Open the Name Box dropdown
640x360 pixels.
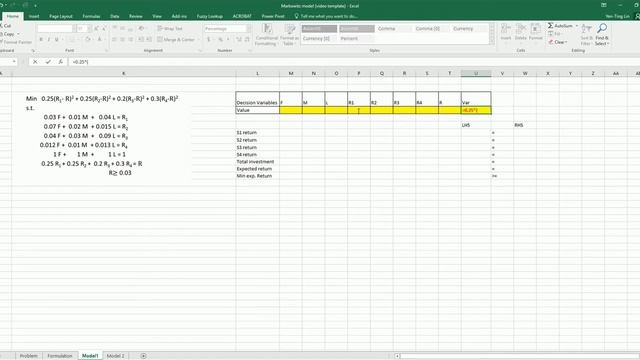14,62
